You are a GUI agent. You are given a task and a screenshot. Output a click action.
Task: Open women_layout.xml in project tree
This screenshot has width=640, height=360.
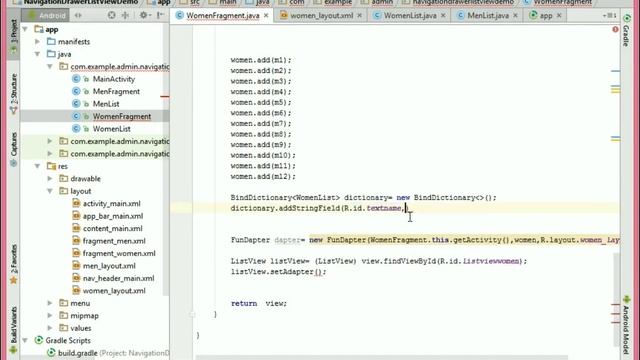(x=114, y=291)
